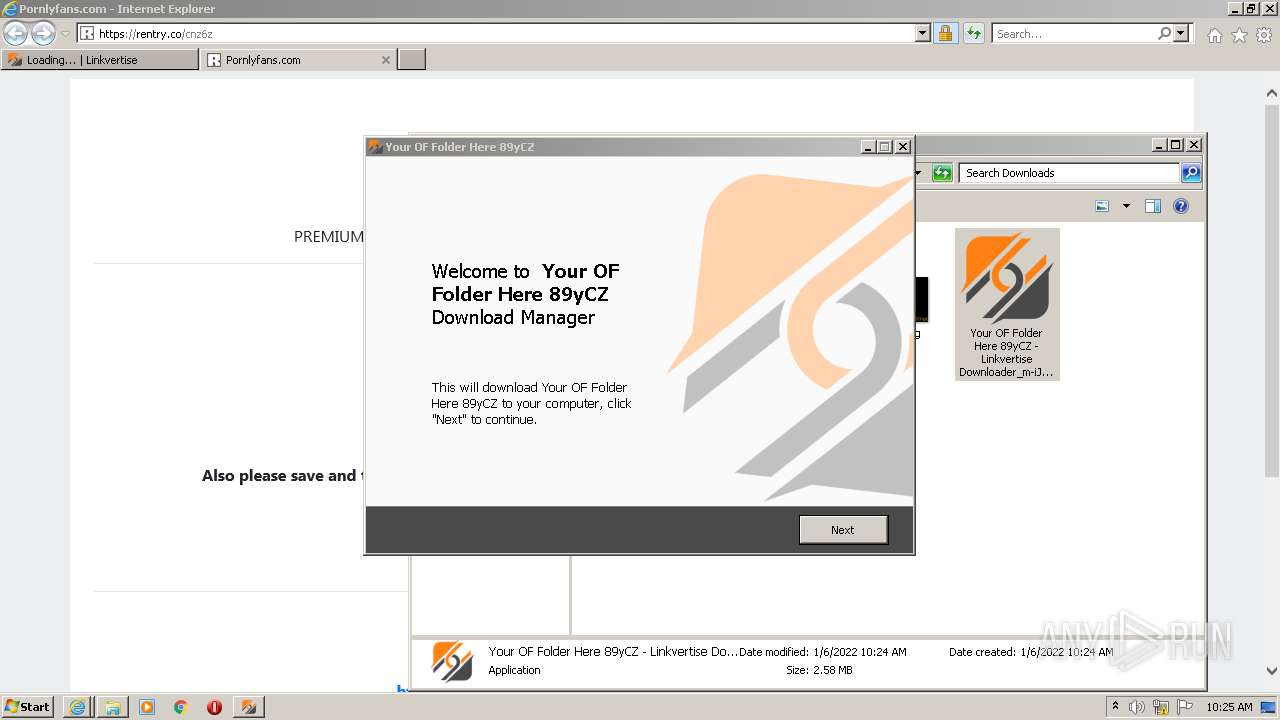Click the search magnifier icon in IE

tap(1165, 33)
